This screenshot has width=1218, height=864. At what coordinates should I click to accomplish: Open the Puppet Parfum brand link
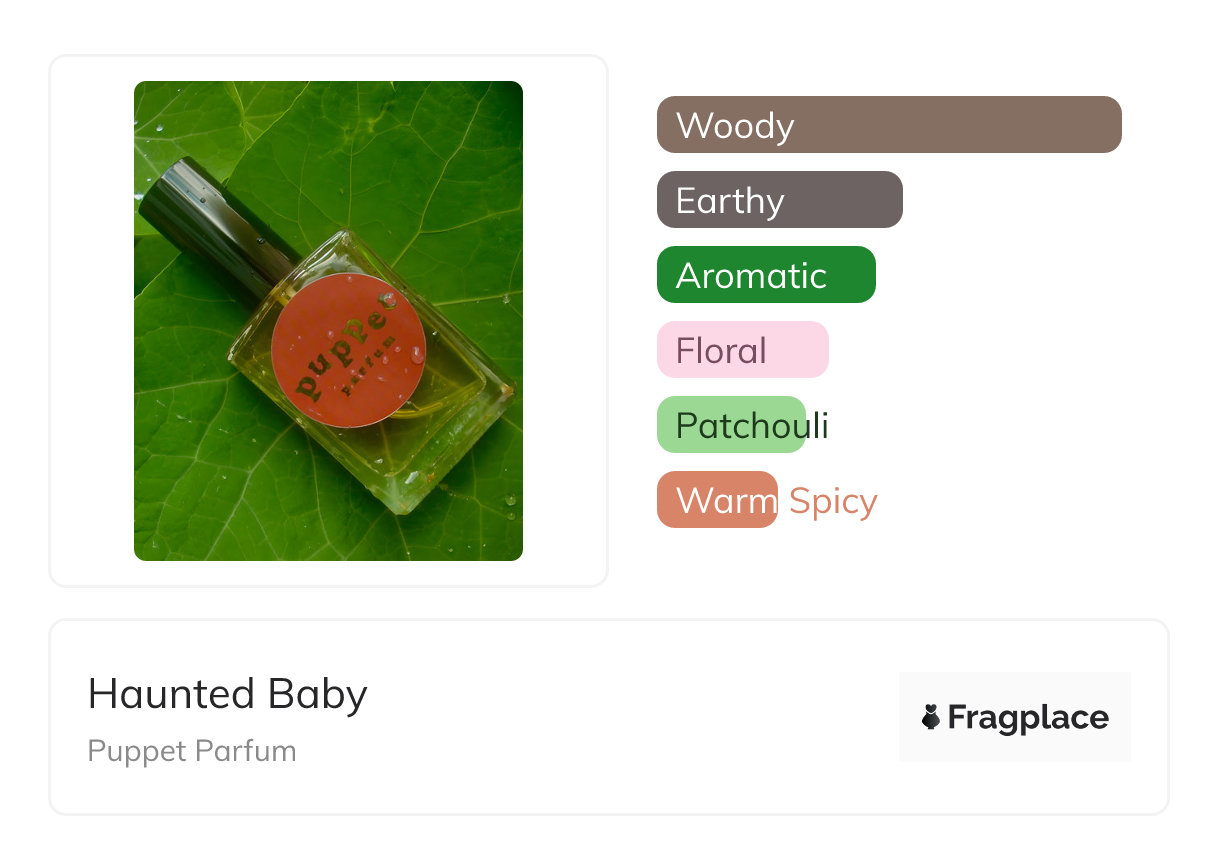pyautogui.click(x=192, y=751)
